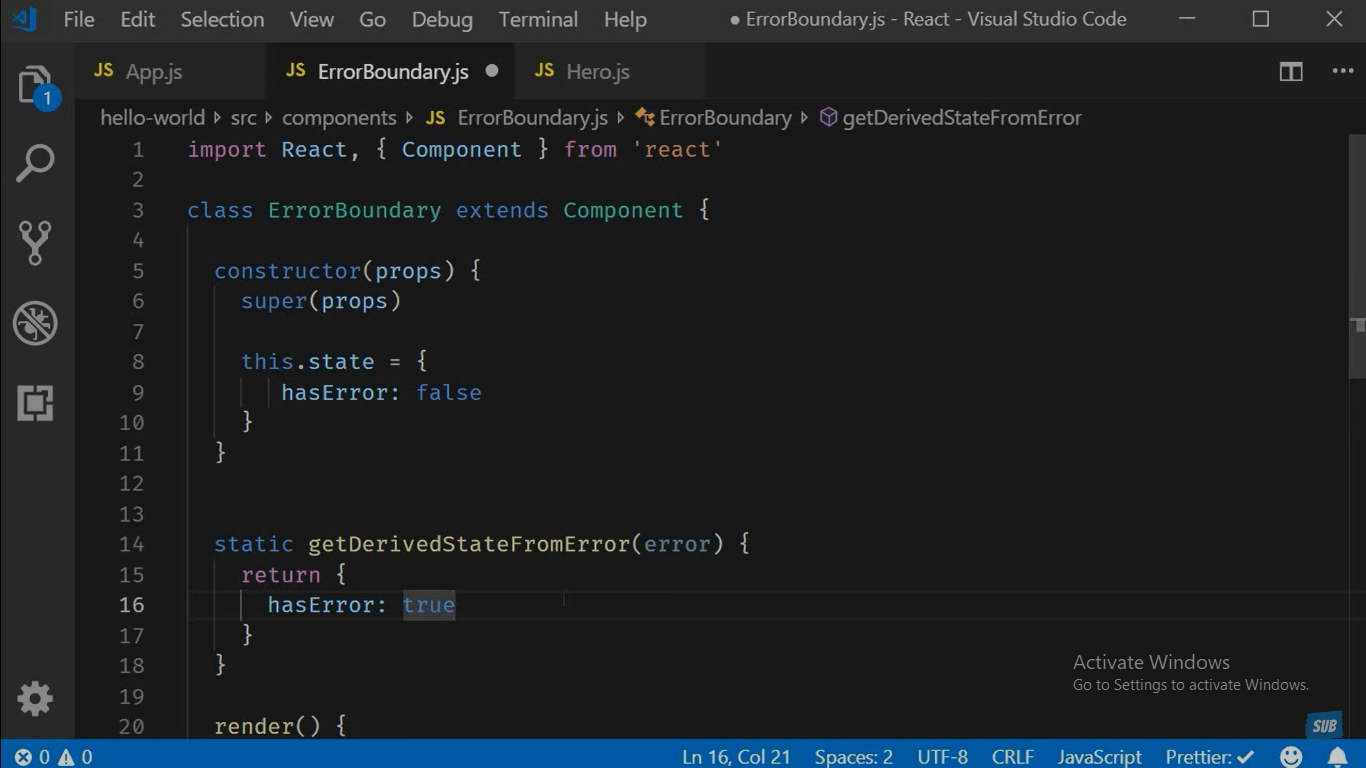Click 'this.state' on line 8
Image resolution: width=1366 pixels, height=768 pixels.
[307, 362]
